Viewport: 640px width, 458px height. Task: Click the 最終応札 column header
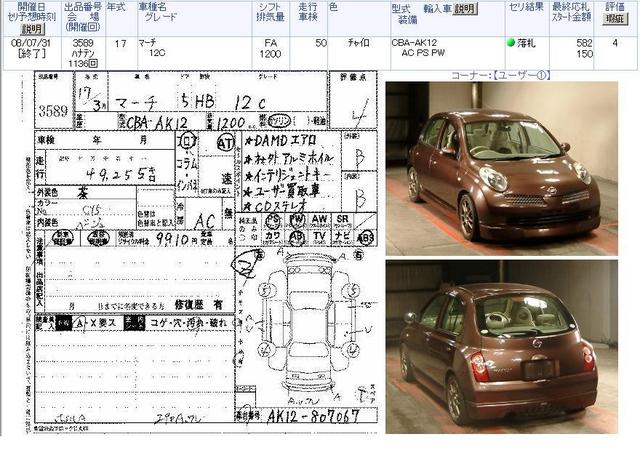[571, 7]
